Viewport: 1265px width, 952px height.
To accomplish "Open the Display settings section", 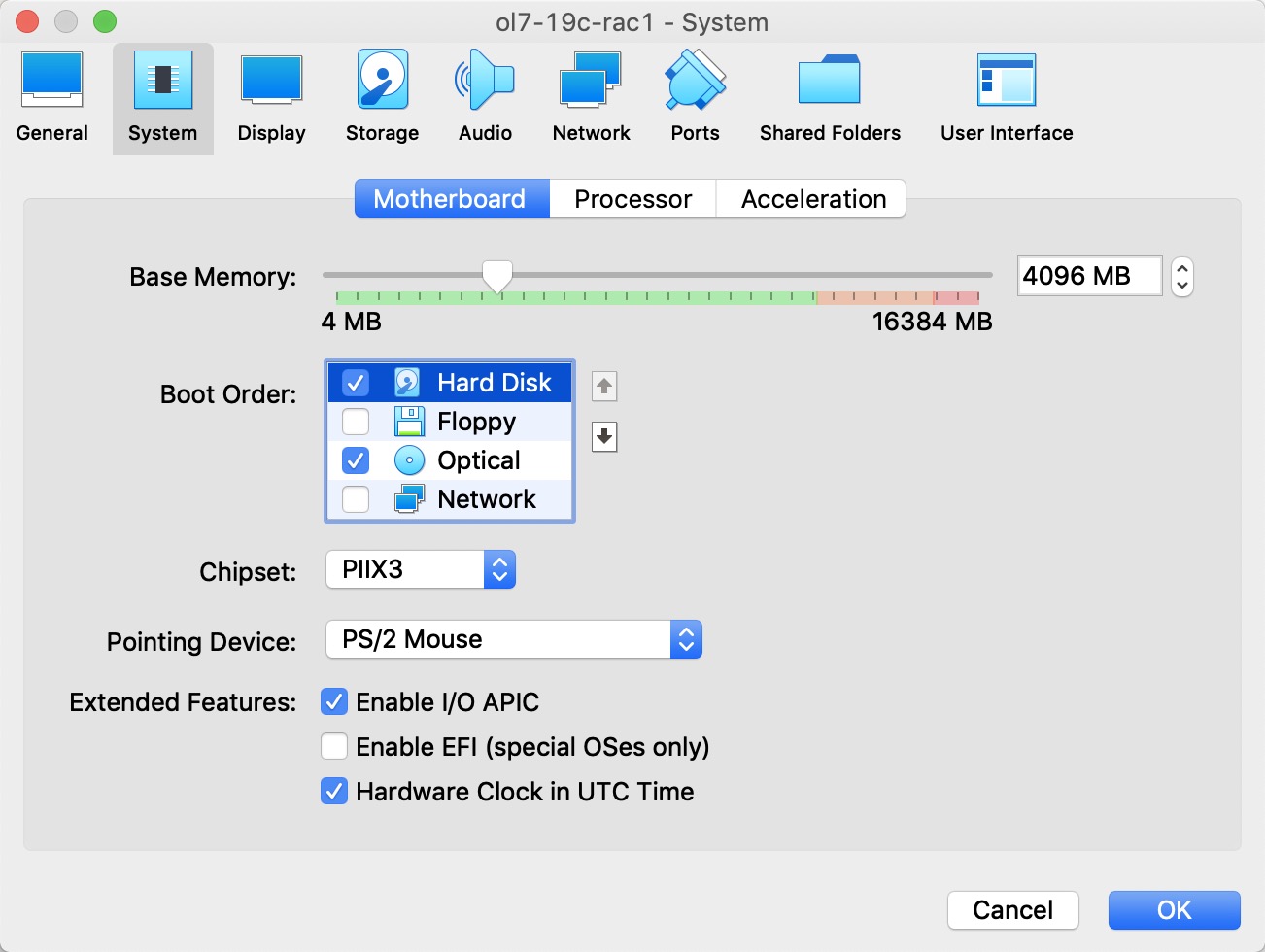I will (272, 98).
